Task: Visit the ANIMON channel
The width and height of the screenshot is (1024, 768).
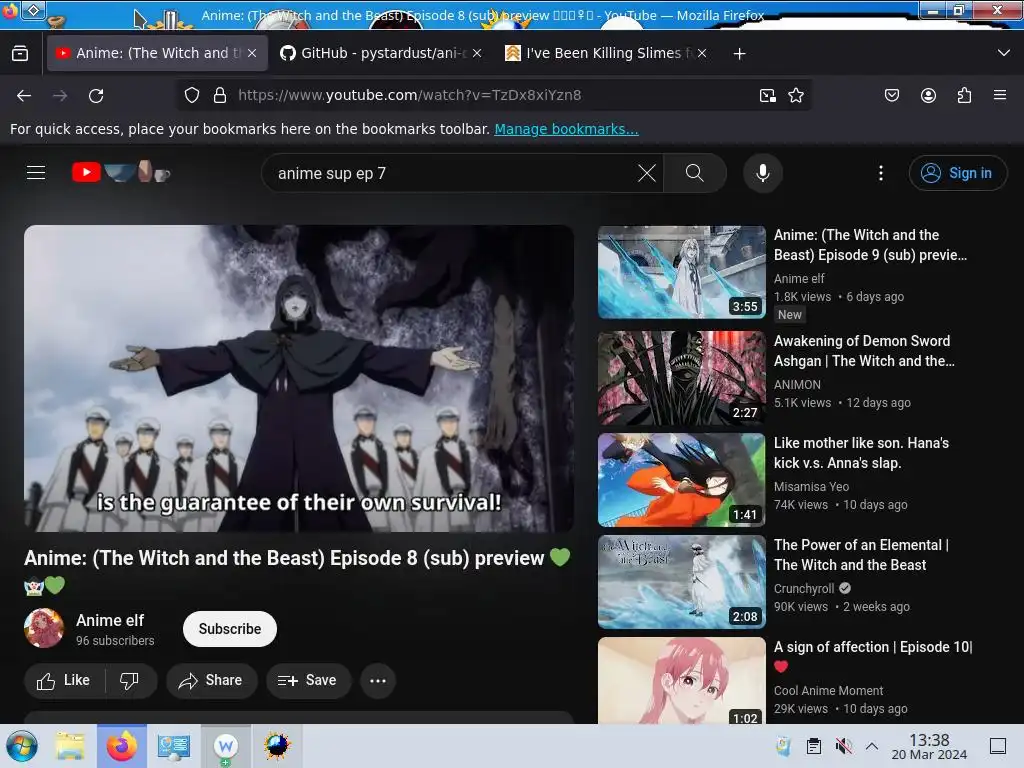Action: (x=797, y=385)
